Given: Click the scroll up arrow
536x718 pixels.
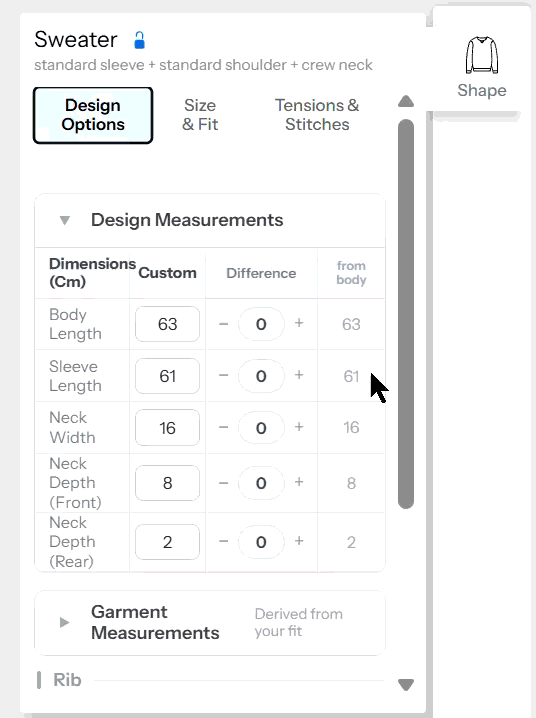Looking at the screenshot, I should click(406, 101).
